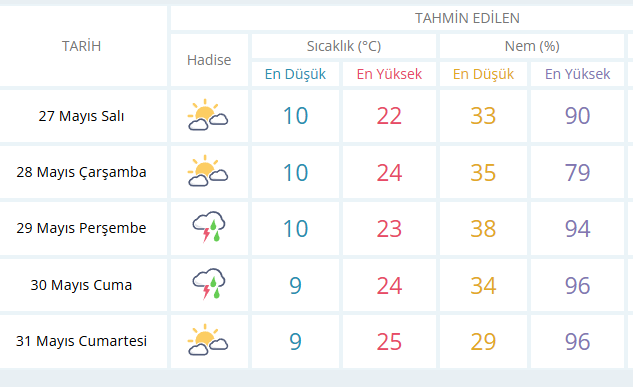The height and width of the screenshot is (387, 633).
Task: Select the 31 Mayıs Cumartesi date cell
Action: [81, 341]
